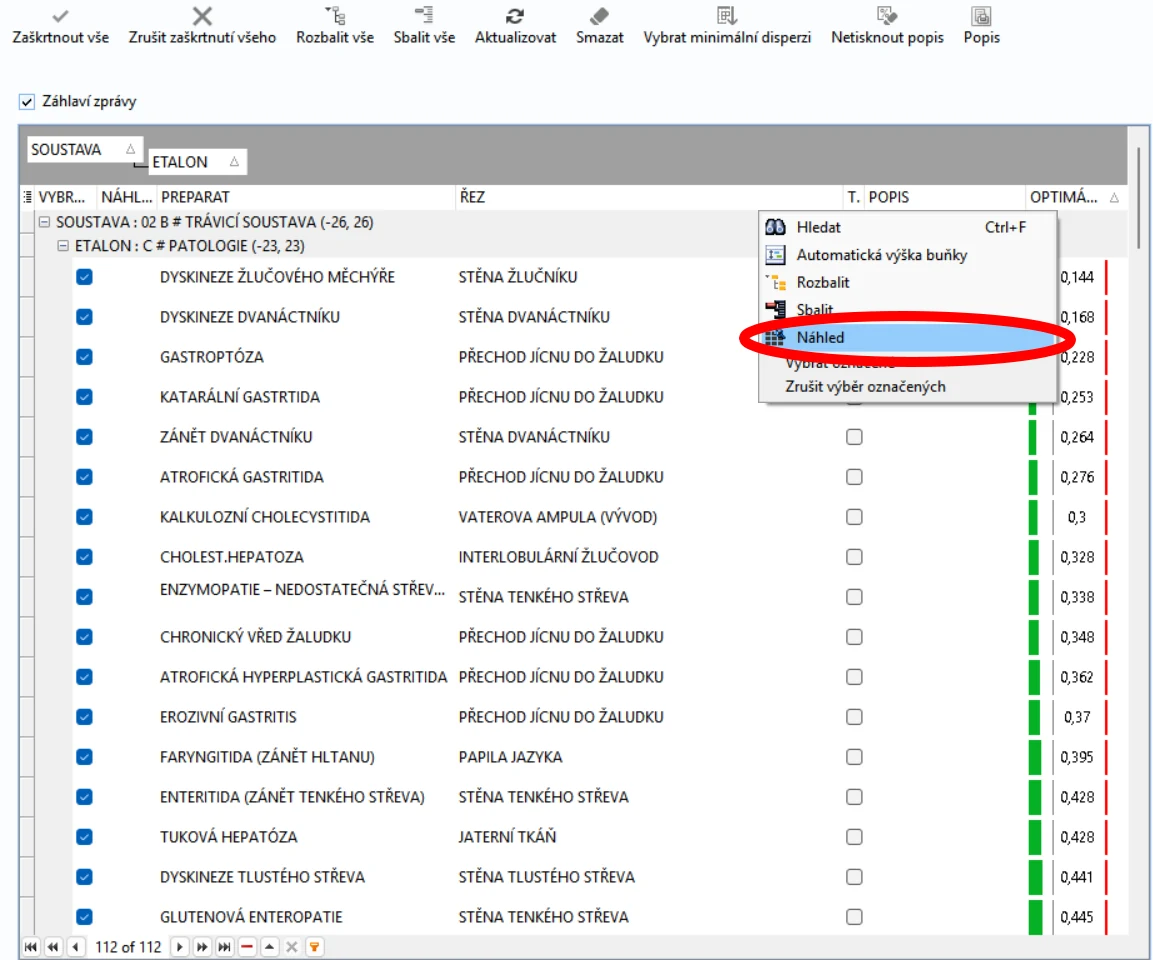Screen dimensions: 1153x960
Task: Uncheck the GASTROPTÓZA row checkbox
Action: 85,357
